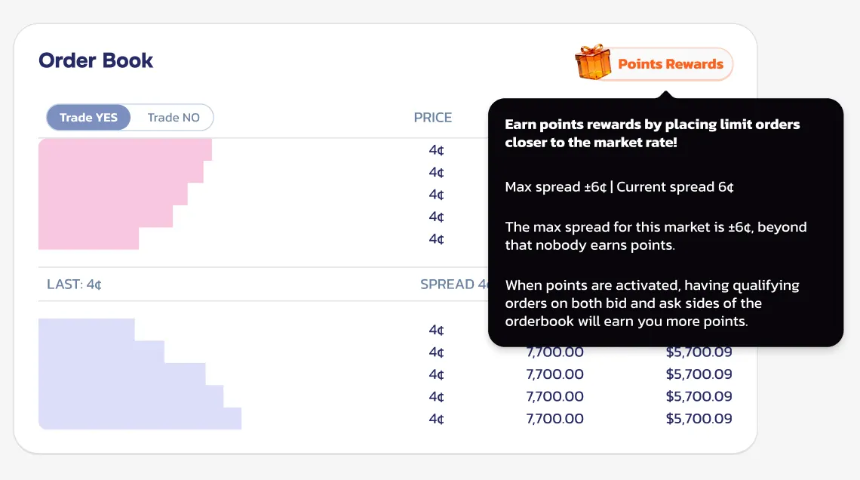Screen dimensions: 860x480
Task: Click the PRICE column header
Action: coord(433,118)
